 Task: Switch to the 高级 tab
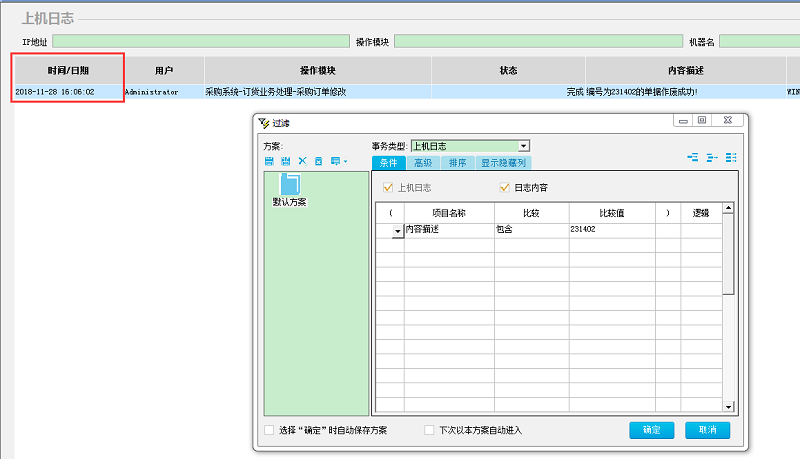(422, 162)
